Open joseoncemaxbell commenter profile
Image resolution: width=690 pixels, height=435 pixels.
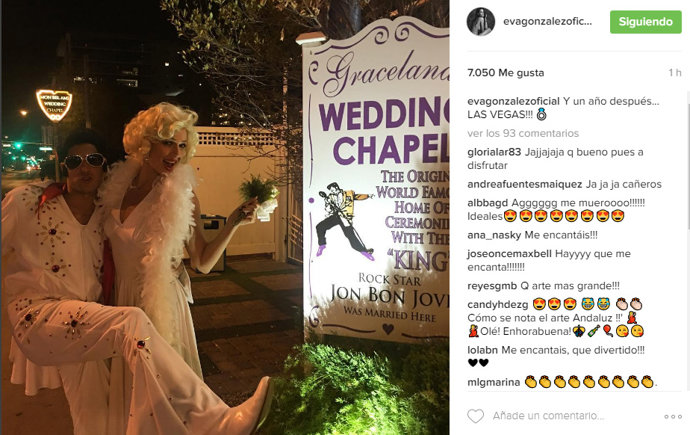(x=509, y=254)
